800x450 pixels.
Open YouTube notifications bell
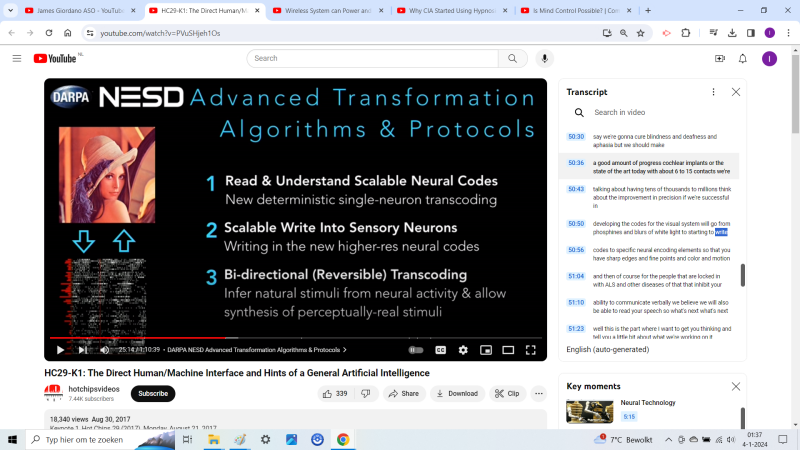pos(742,59)
